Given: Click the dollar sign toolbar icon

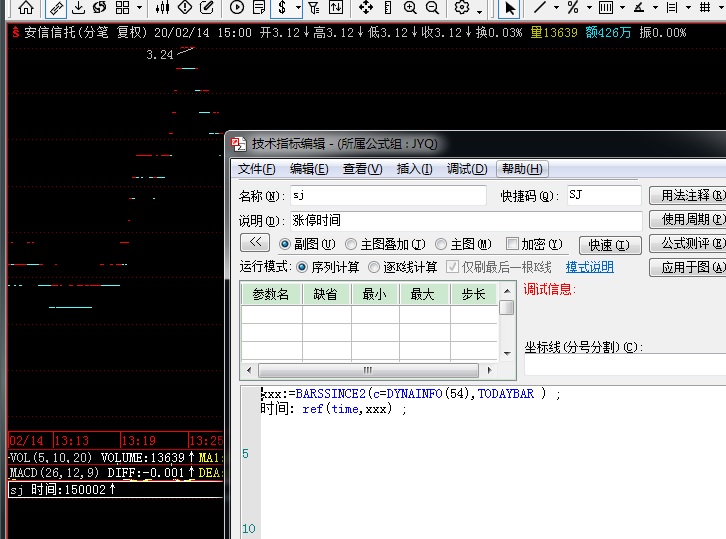Looking at the screenshot, I should pyautogui.click(x=282, y=7).
